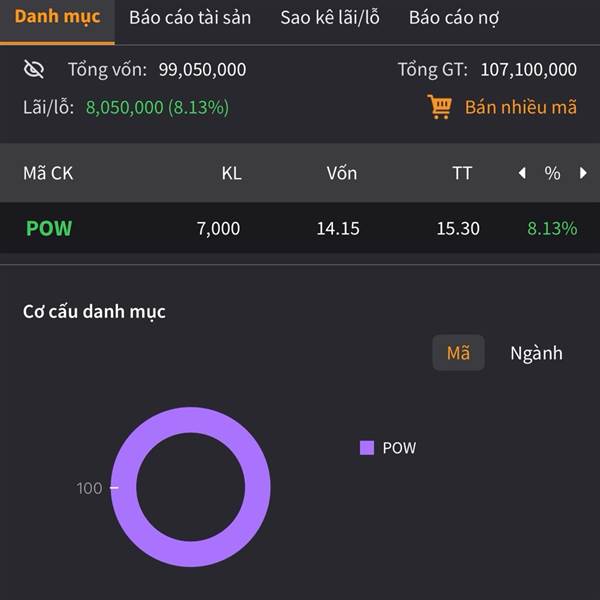Sort by the TT column header
Image resolution: width=600 pixels, height=600 pixels.
(x=462, y=173)
